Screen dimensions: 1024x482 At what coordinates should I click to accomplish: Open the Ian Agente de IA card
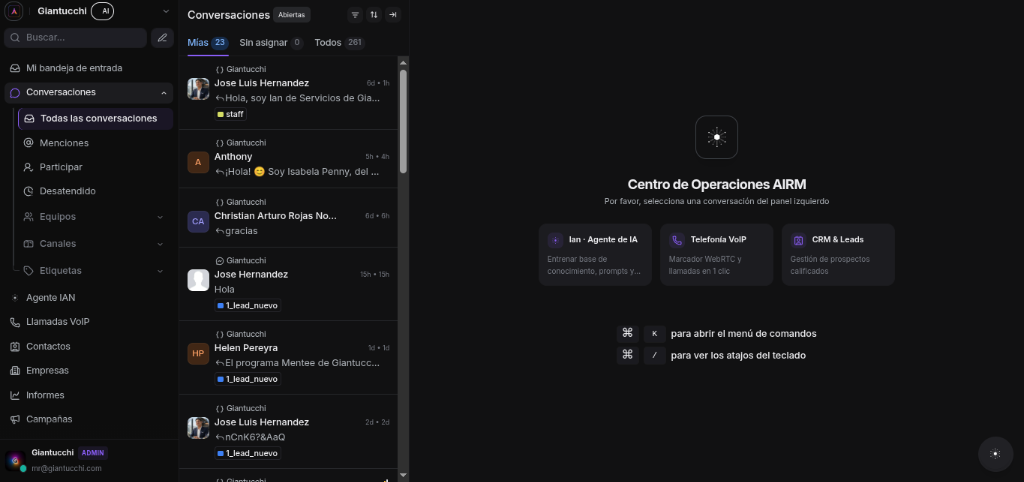595,255
